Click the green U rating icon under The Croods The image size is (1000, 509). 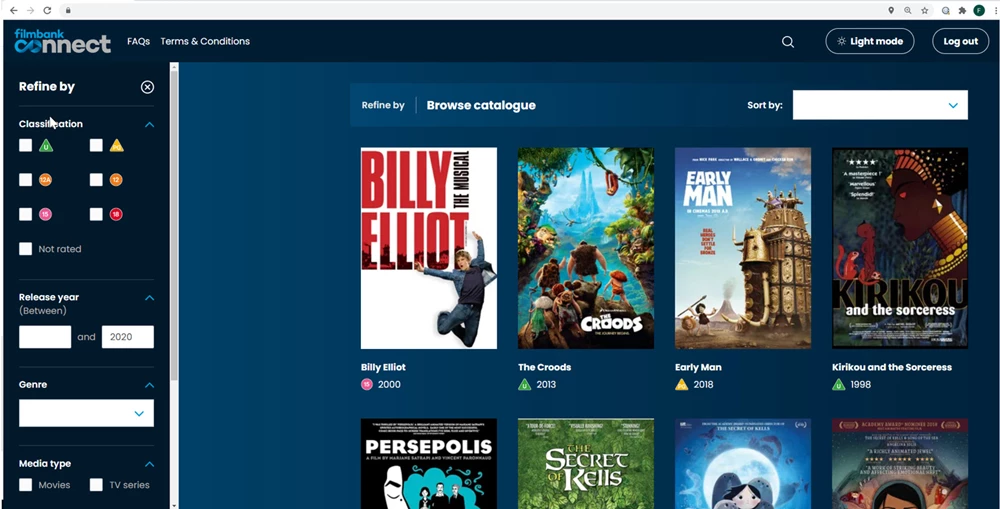tap(524, 385)
